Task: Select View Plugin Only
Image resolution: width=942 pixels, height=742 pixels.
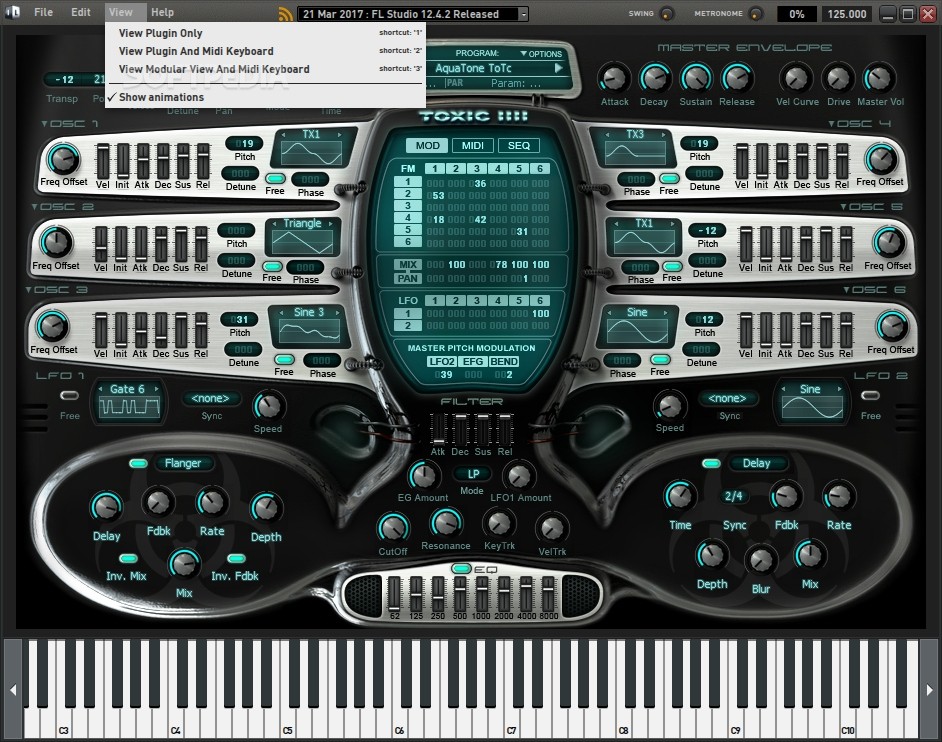Action: [265, 33]
